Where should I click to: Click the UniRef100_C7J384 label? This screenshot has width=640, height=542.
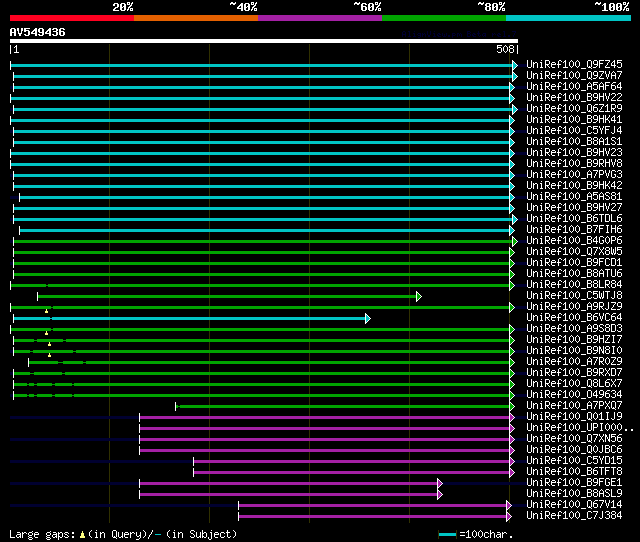(574, 516)
